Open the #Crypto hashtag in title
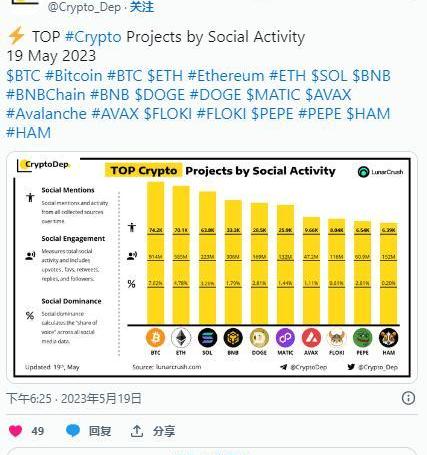This screenshot has width=427, height=455. [x=93, y=37]
